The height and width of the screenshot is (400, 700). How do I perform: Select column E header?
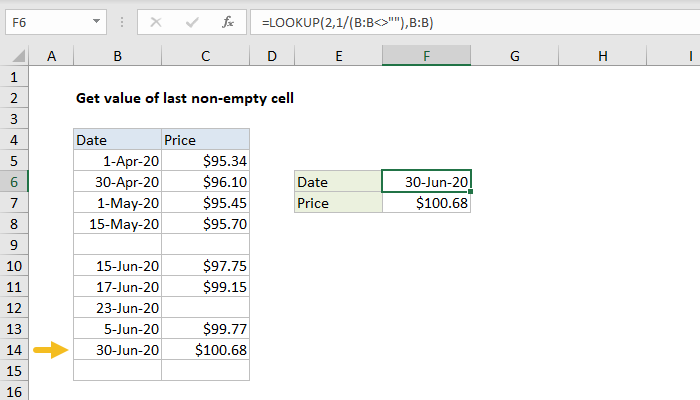338,56
